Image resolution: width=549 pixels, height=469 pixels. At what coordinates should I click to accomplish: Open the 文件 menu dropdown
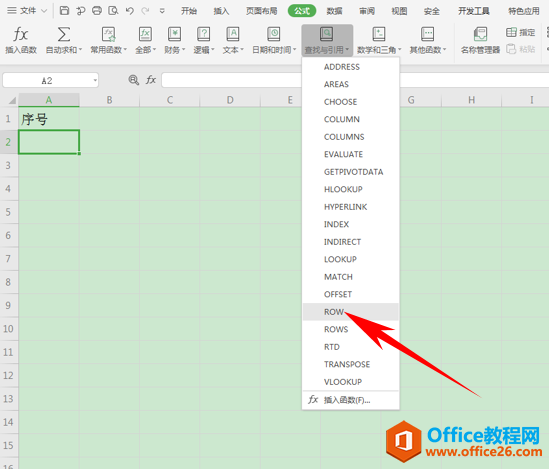tap(27, 11)
